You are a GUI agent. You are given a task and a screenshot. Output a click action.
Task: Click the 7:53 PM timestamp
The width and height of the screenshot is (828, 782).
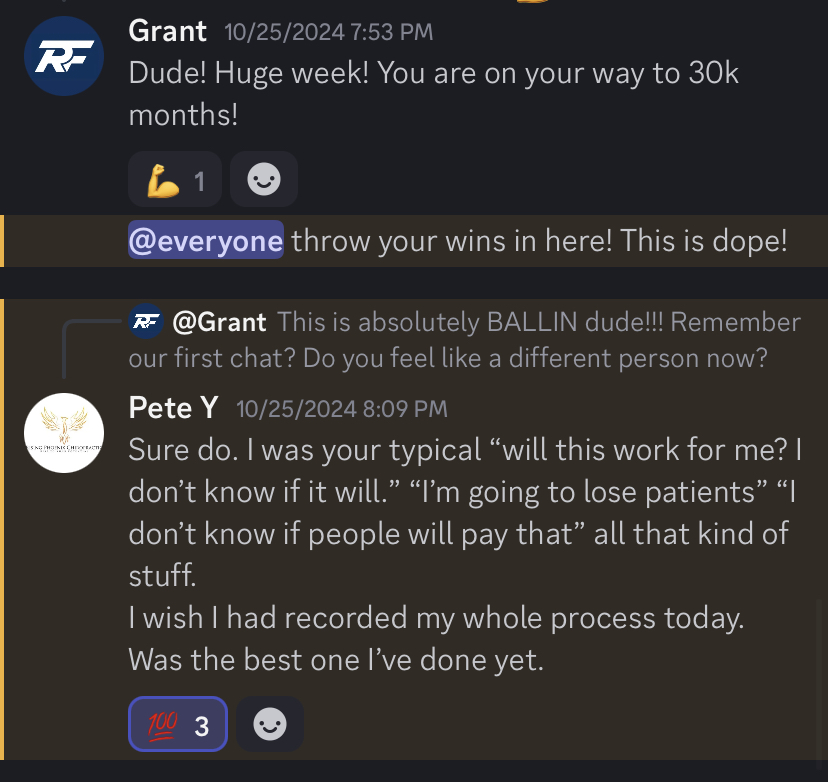point(328,32)
